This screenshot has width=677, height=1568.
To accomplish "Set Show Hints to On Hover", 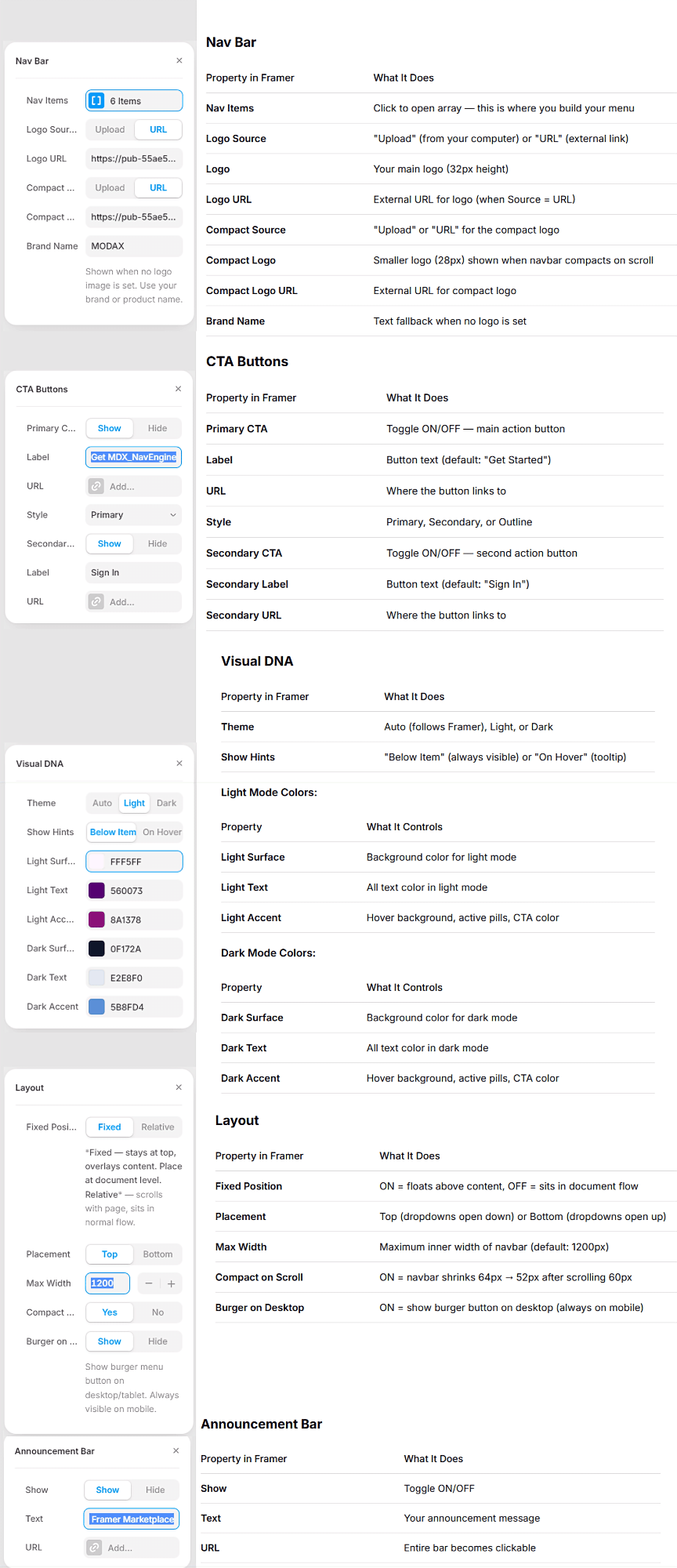I will click(161, 832).
